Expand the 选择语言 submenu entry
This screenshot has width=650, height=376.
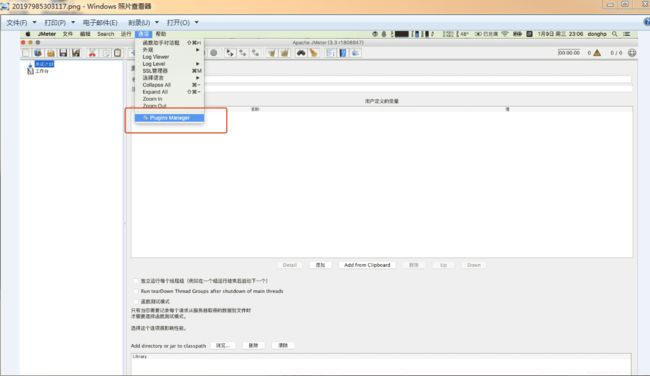[169, 78]
